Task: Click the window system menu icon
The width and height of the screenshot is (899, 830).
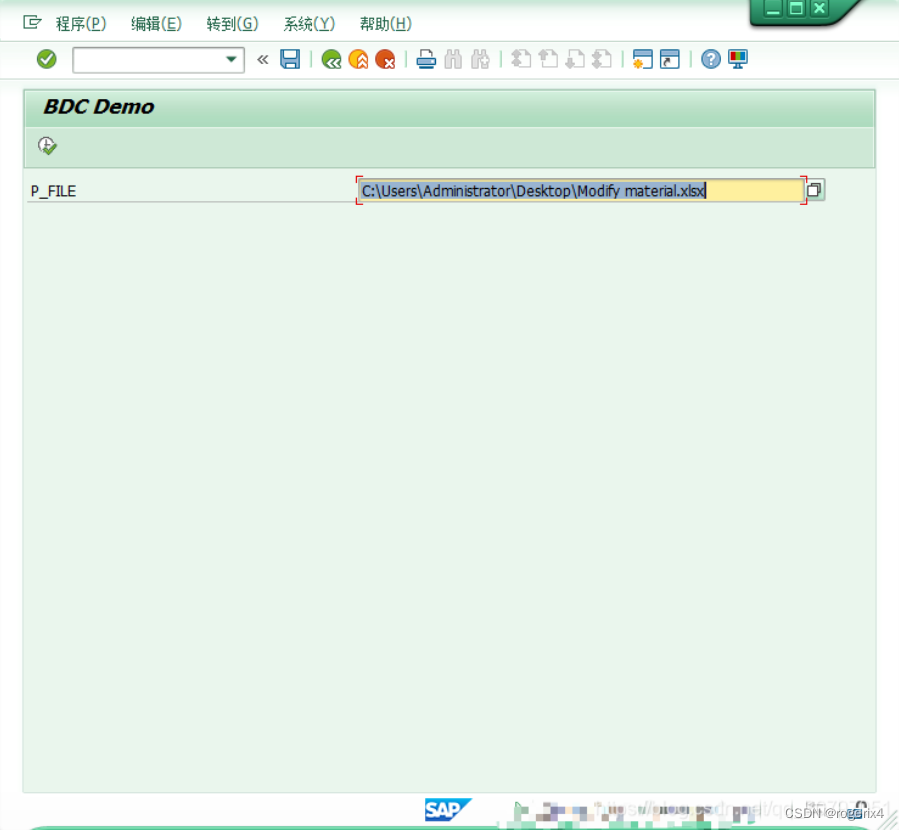Action: [32, 22]
